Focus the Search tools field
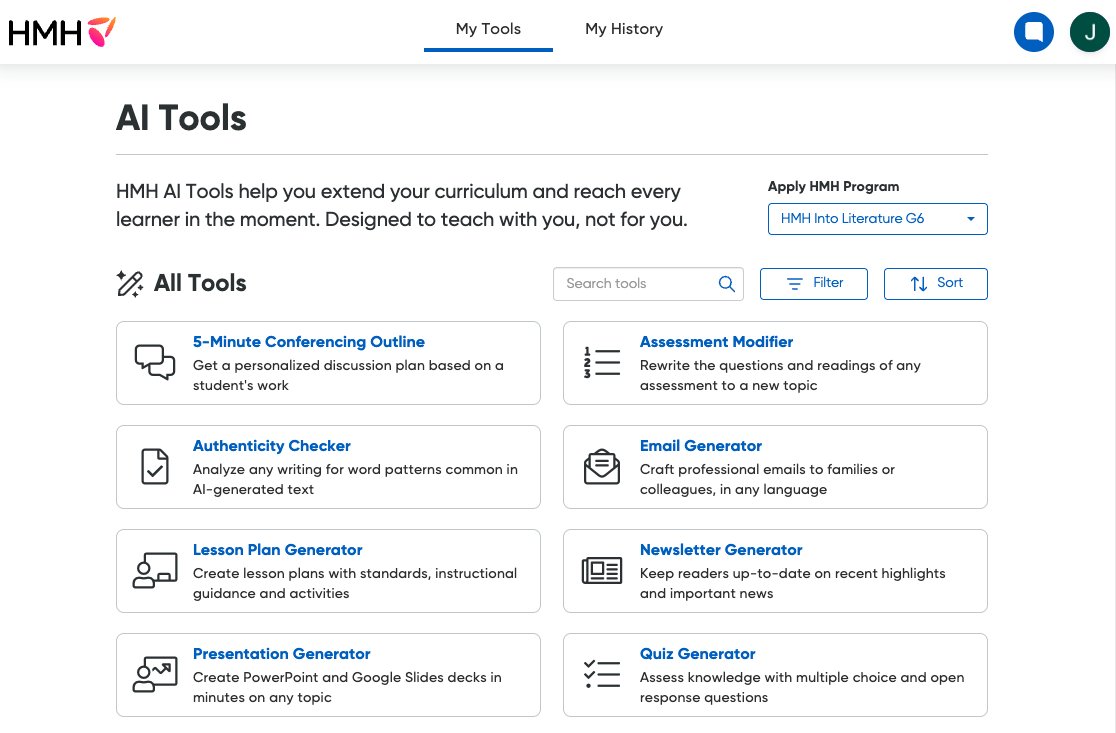Screen dimensions: 1116x733 [x=648, y=284]
